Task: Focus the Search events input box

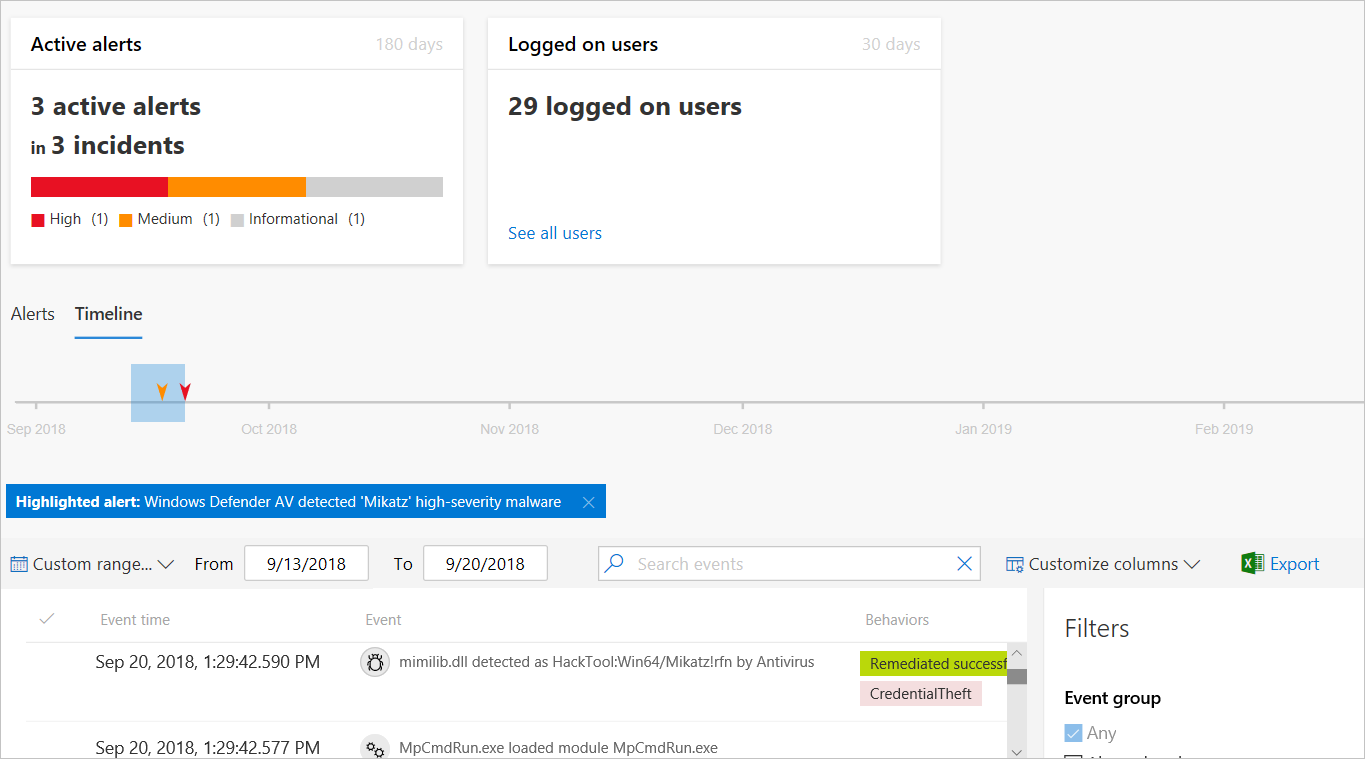Action: click(790, 564)
